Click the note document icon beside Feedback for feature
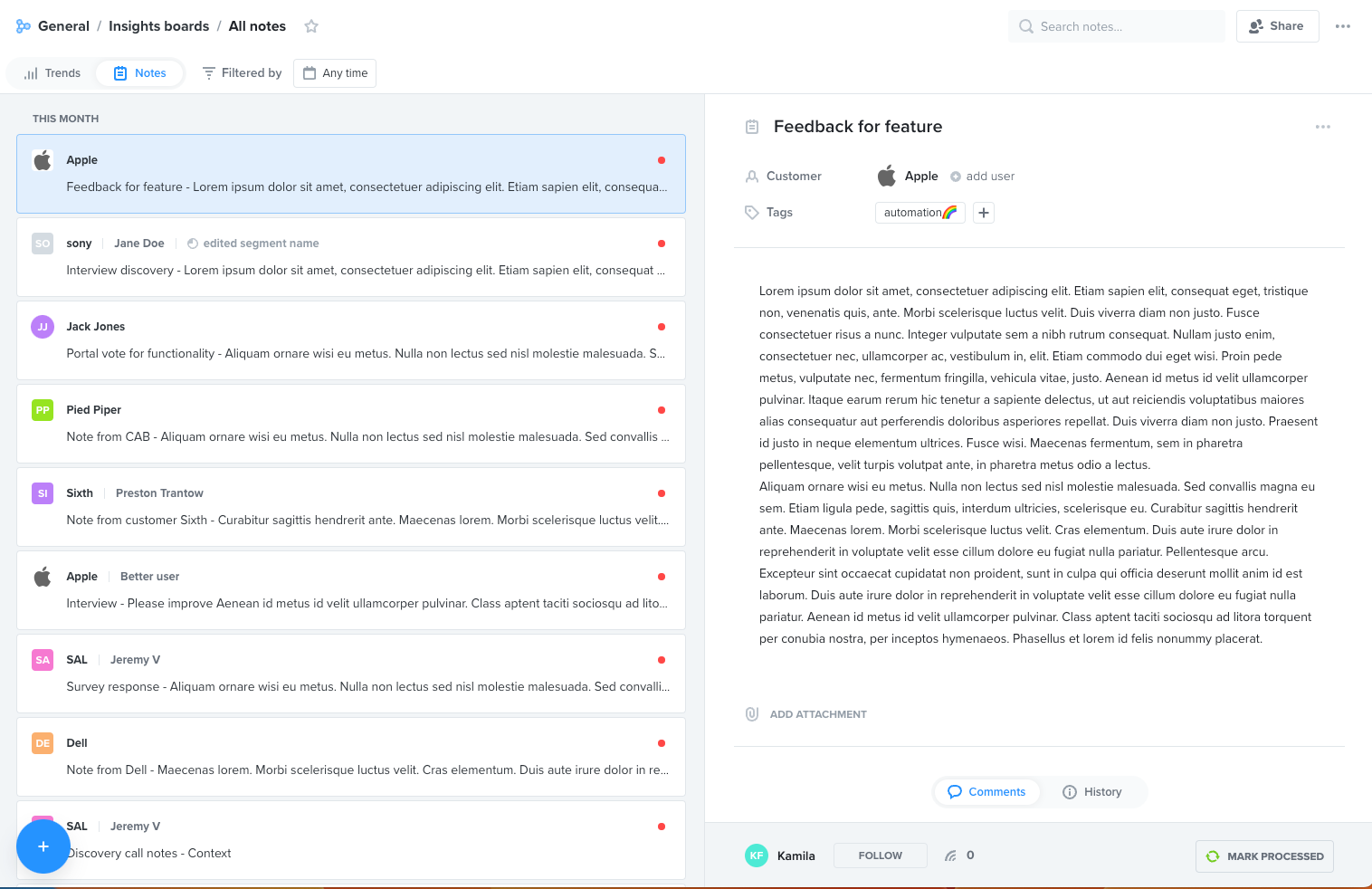Screen dimensions: 1372x889 [752, 127]
